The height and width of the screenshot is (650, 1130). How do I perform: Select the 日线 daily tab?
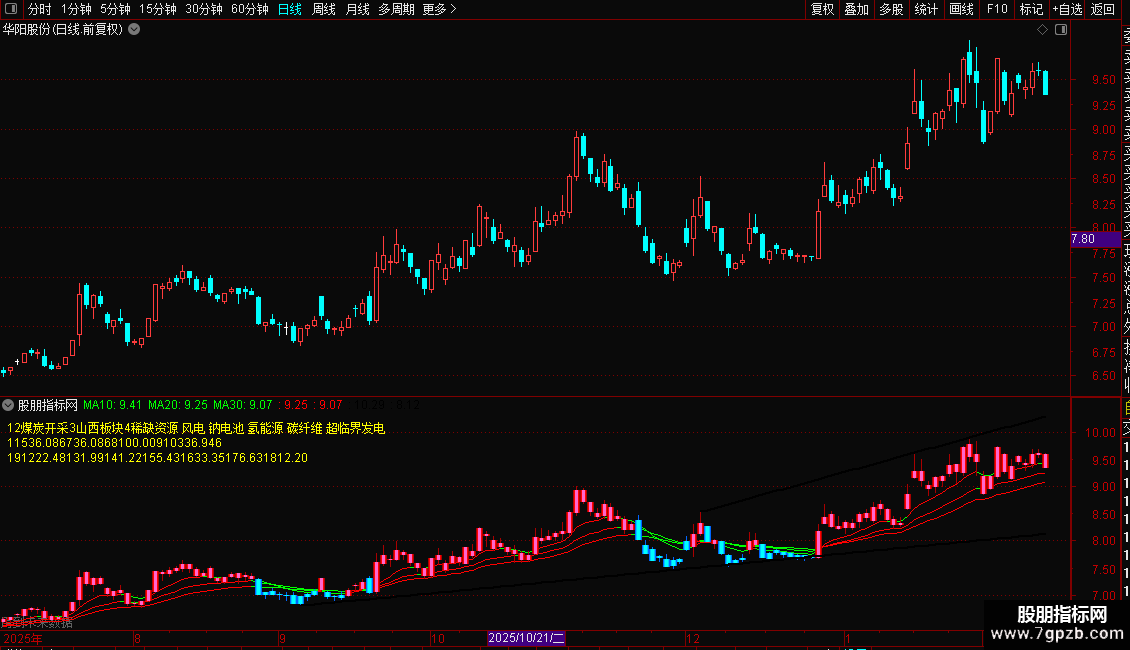coord(290,9)
